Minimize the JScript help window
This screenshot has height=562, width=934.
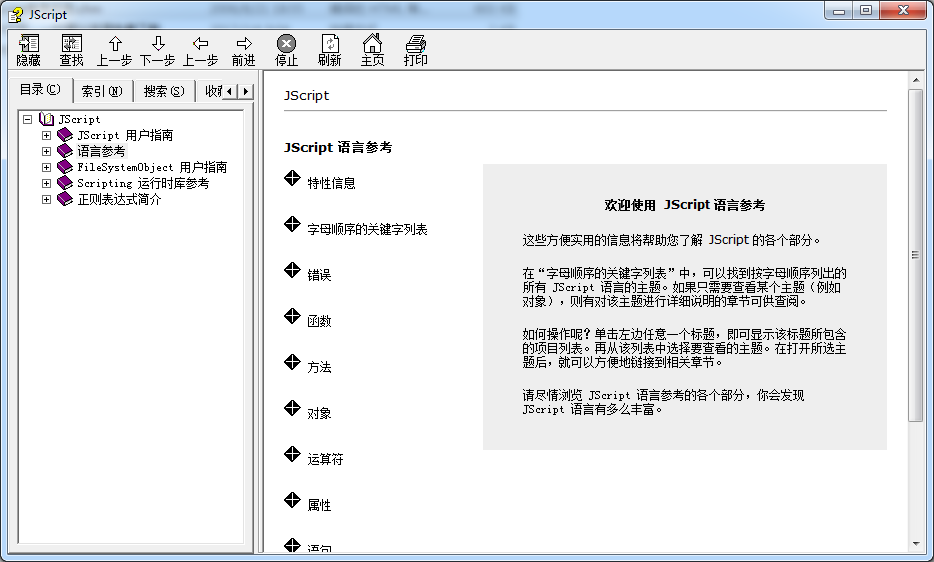[839, 10]
